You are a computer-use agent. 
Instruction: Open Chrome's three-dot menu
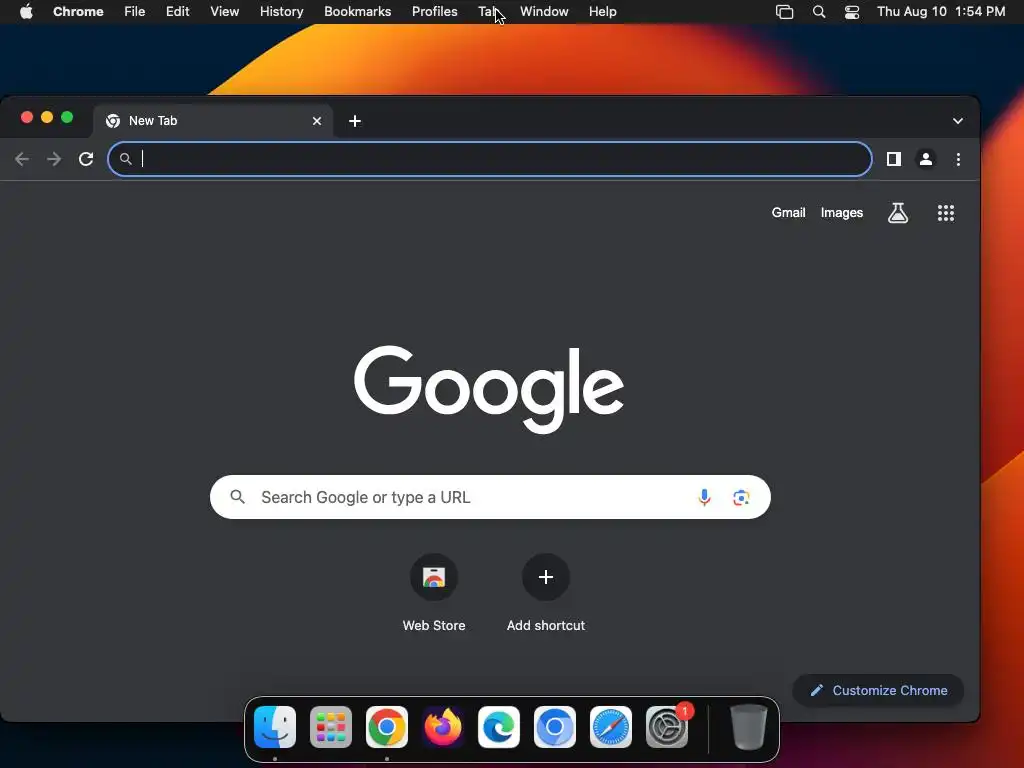[x=958, y=159]
